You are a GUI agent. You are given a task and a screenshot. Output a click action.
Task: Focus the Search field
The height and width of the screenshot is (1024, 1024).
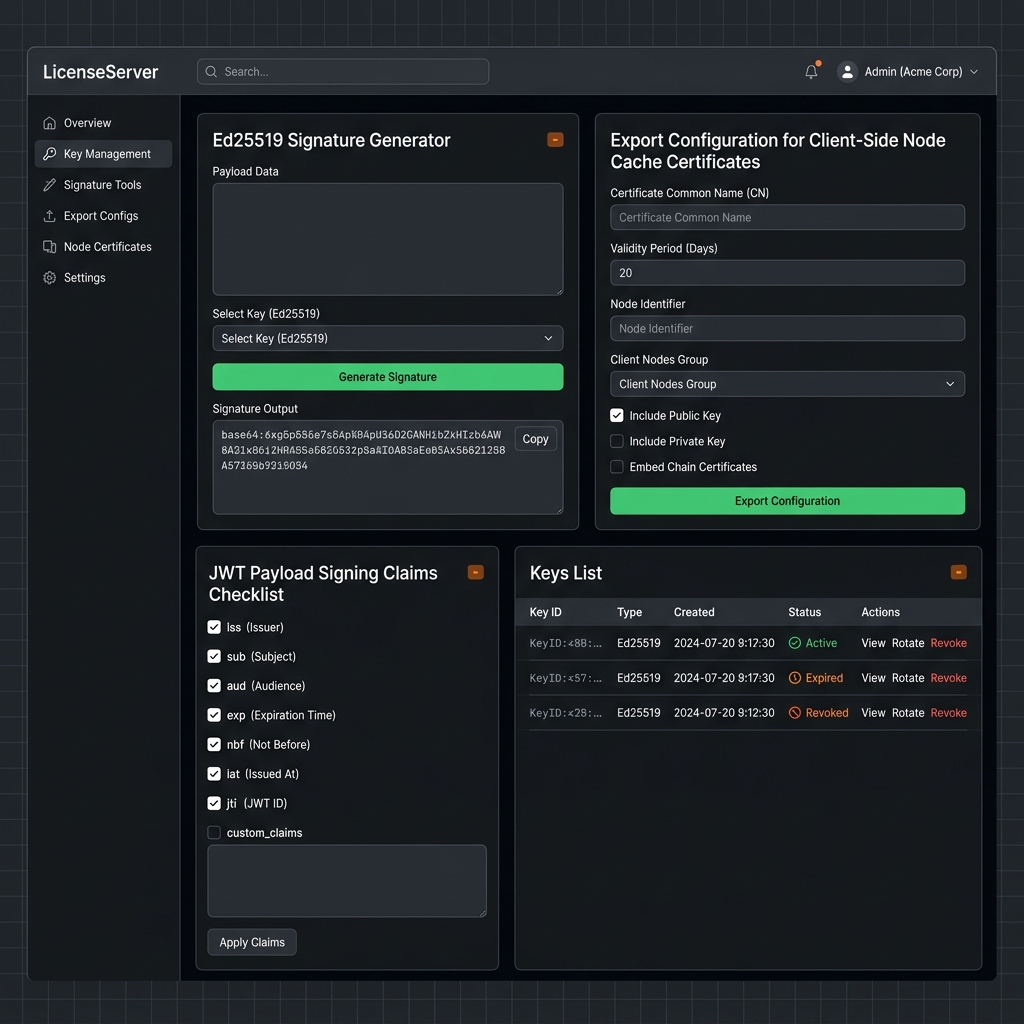click(x=343, y=72)
